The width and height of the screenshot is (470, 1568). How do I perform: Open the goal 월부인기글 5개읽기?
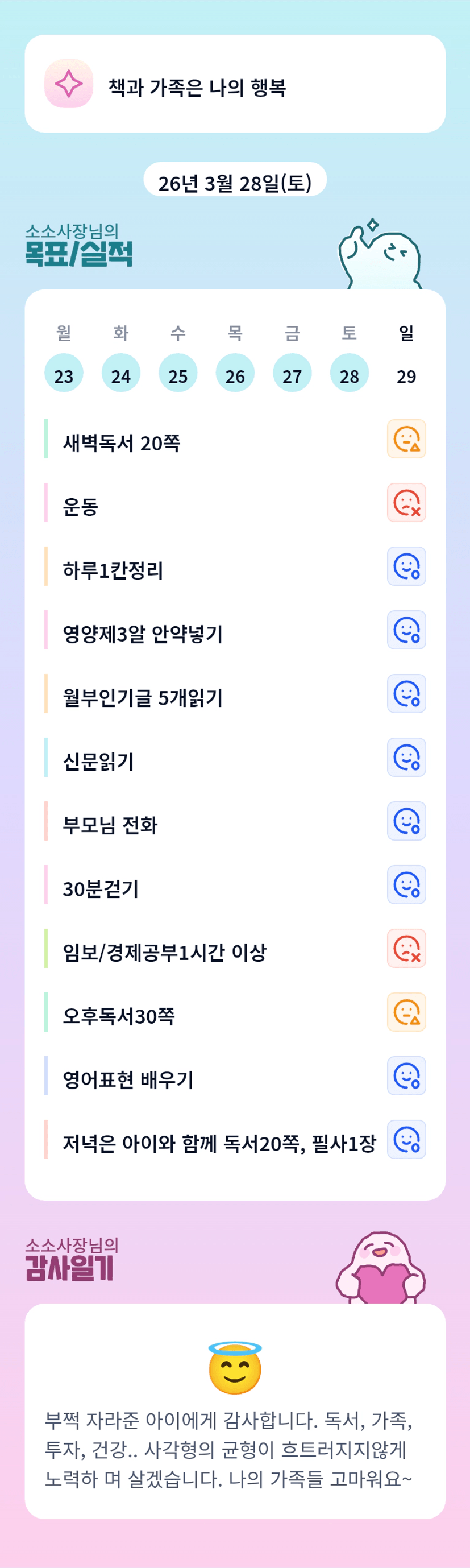pyautogui.click(x=143, y=698)
